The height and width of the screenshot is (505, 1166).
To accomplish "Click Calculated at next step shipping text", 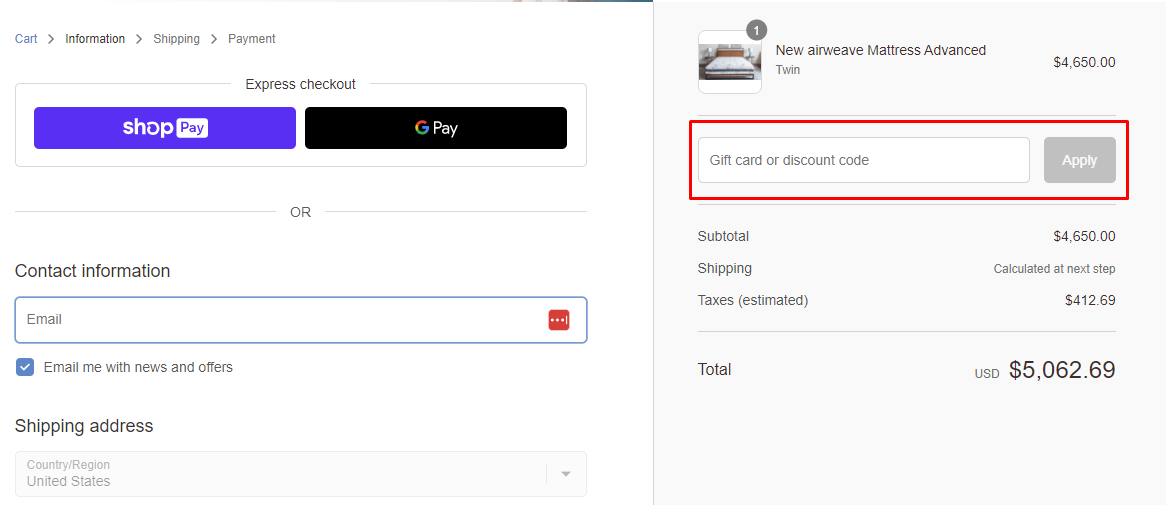I will 1054,268.
